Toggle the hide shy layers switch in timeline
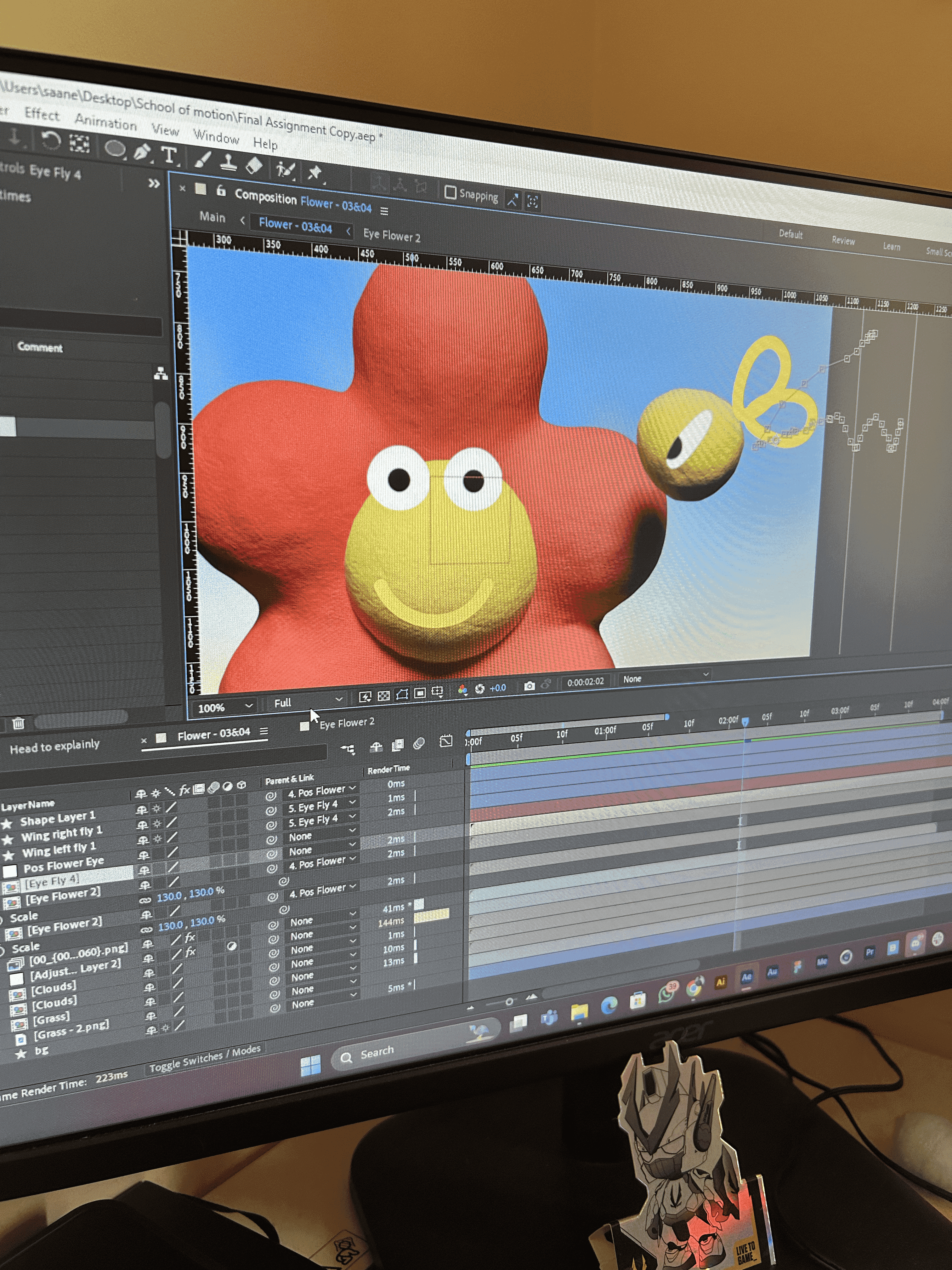Screen dimensions: 952x1270 coord(377,747)
